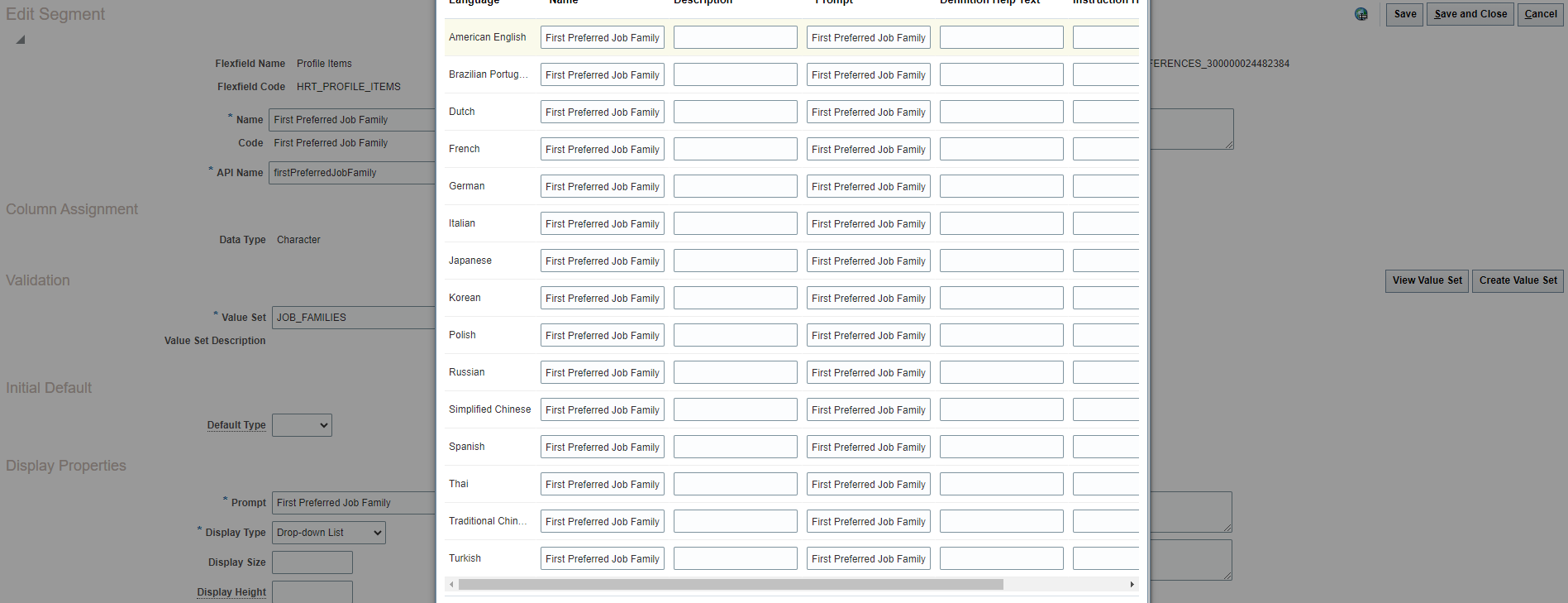Click Save and Close button

point(1470,14)
